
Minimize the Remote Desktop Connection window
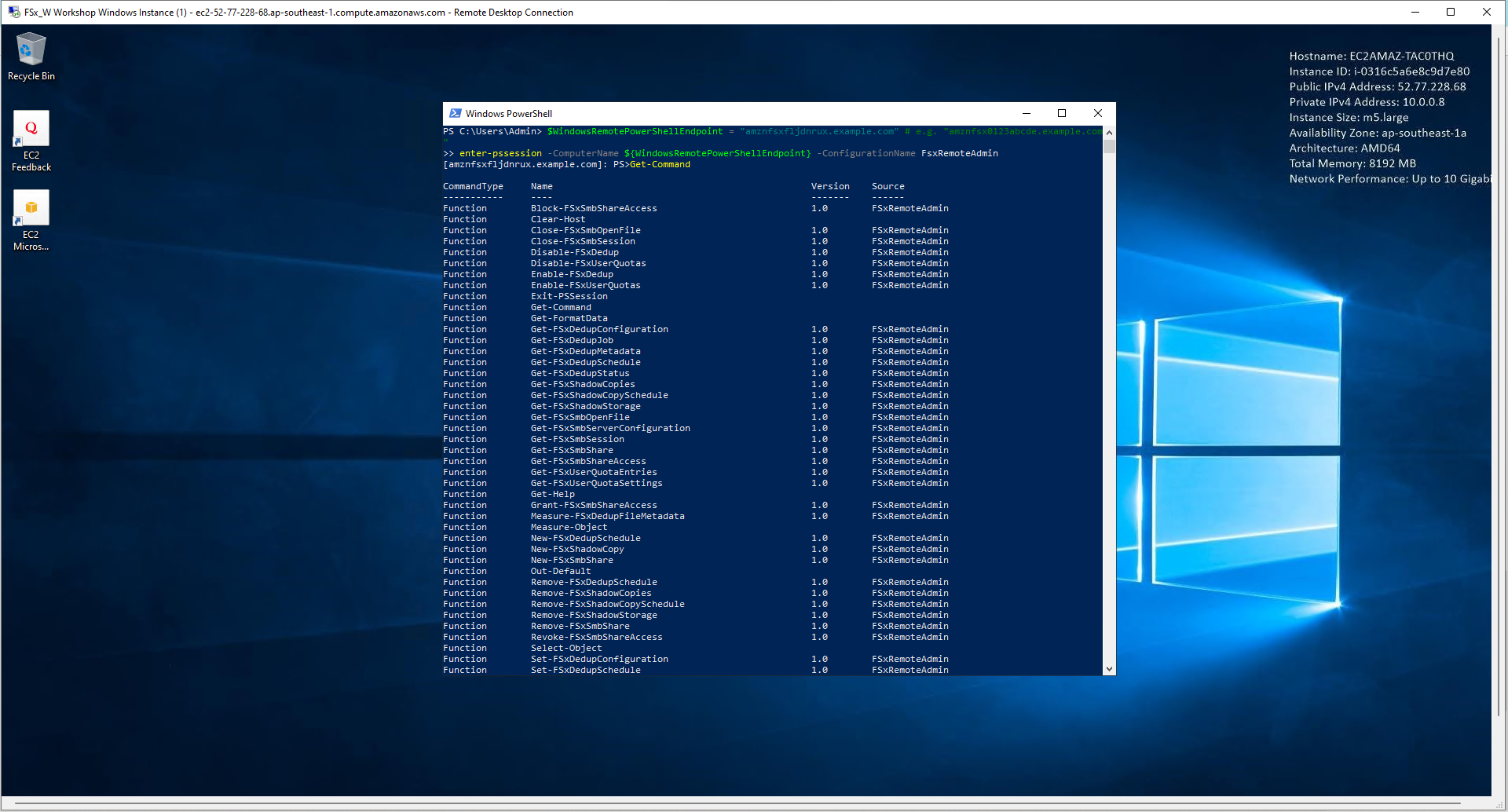(1415, 12)
